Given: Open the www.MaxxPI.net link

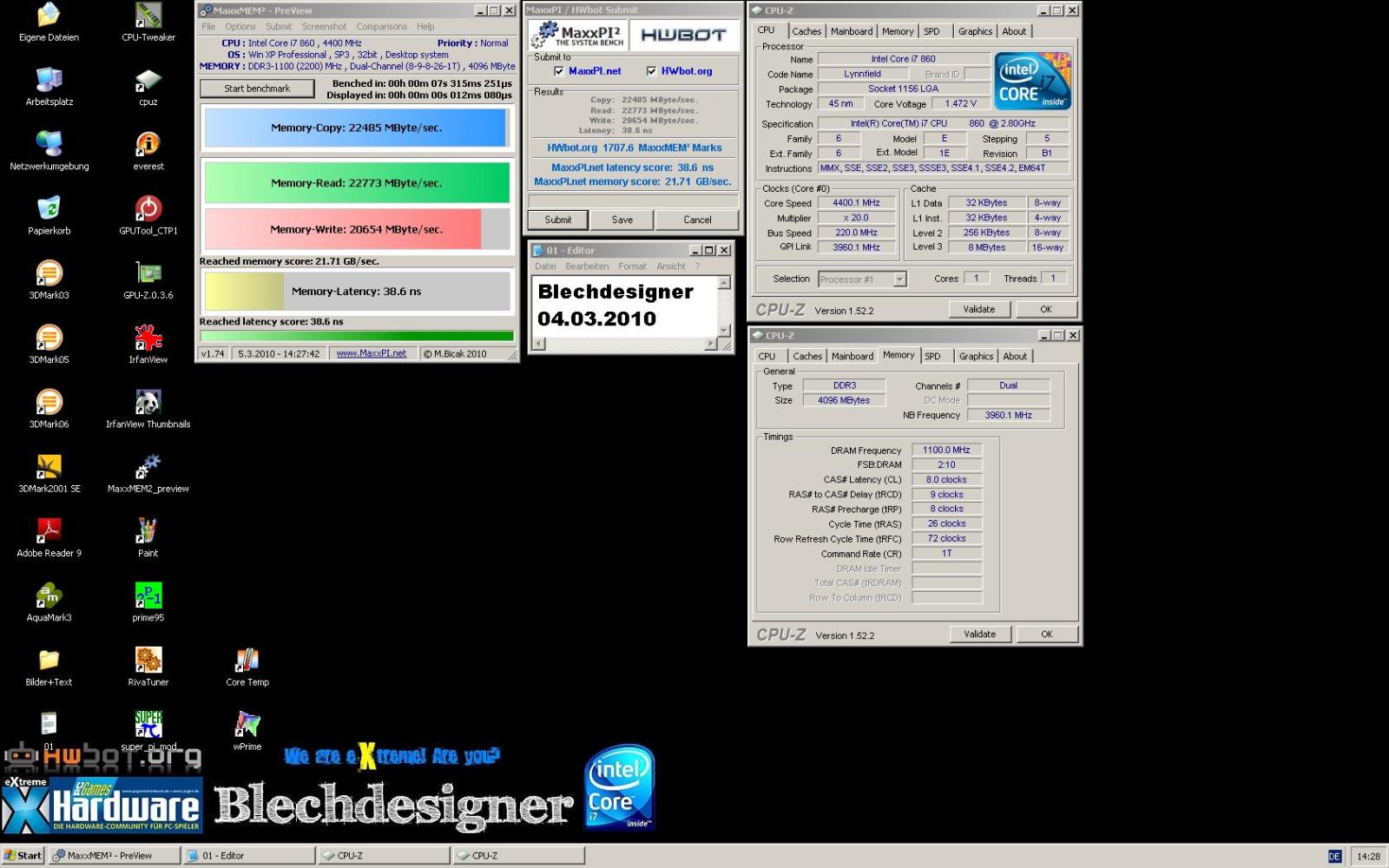Looking at the screenshot, I should pos(372,353).
